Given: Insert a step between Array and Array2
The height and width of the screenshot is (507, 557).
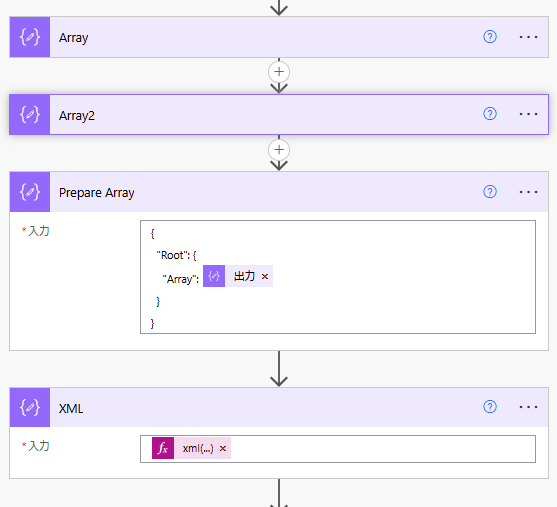Looking at the screenshot, I should click(279, 72).
